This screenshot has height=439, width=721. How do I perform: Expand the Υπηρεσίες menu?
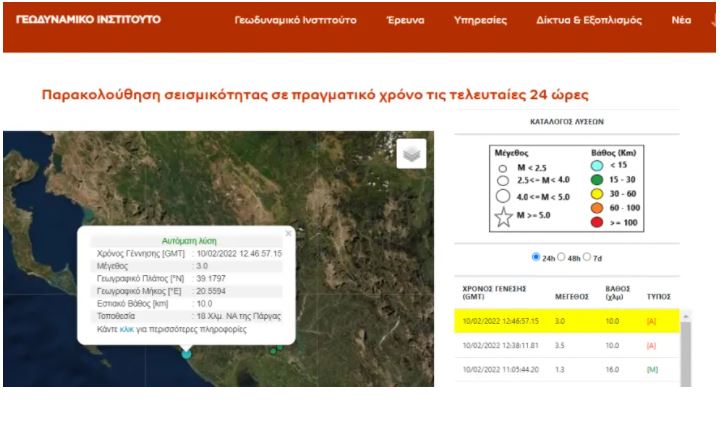pyautogui.click(x=480, y=20)
